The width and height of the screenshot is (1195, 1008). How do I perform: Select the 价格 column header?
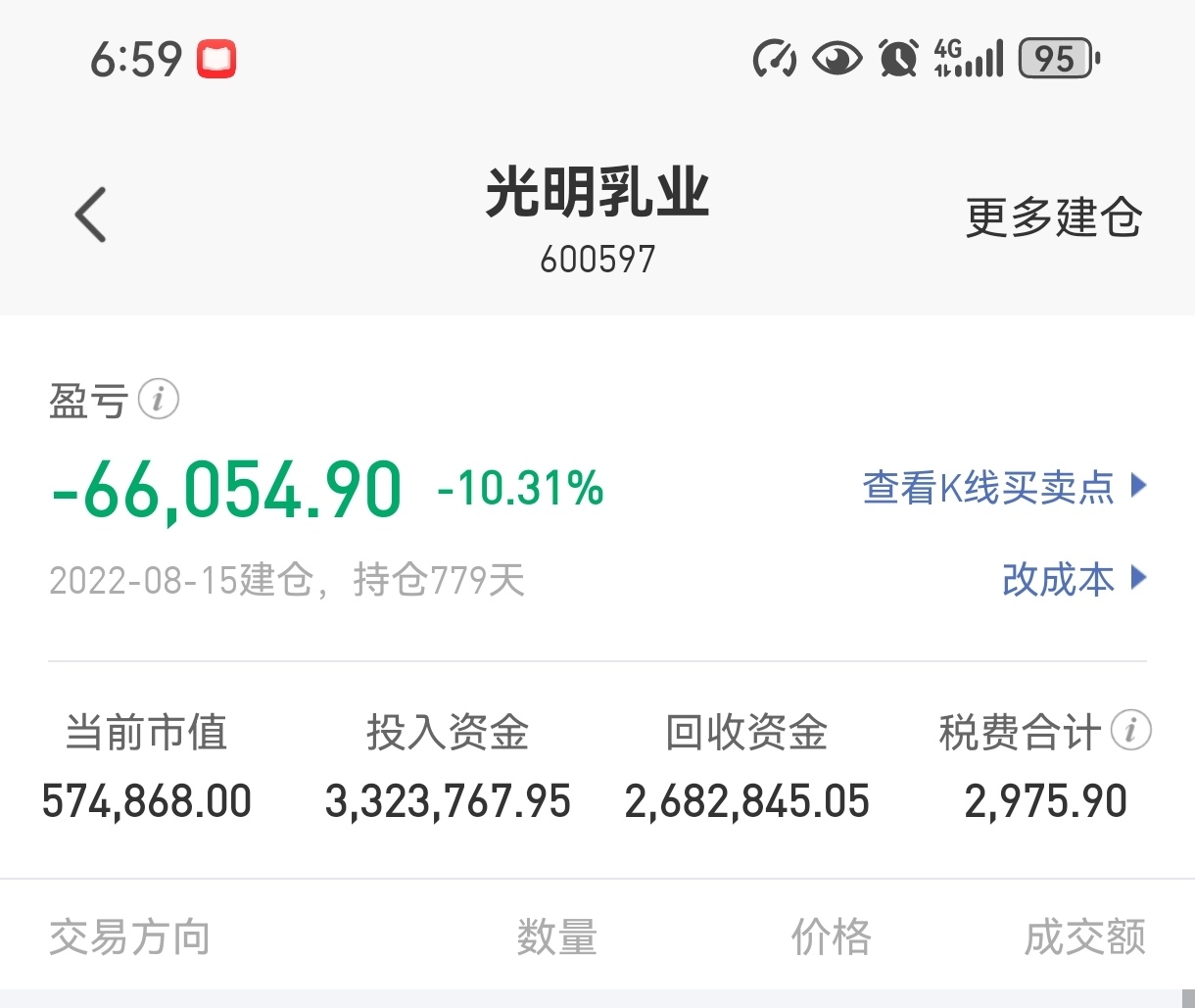831,937
